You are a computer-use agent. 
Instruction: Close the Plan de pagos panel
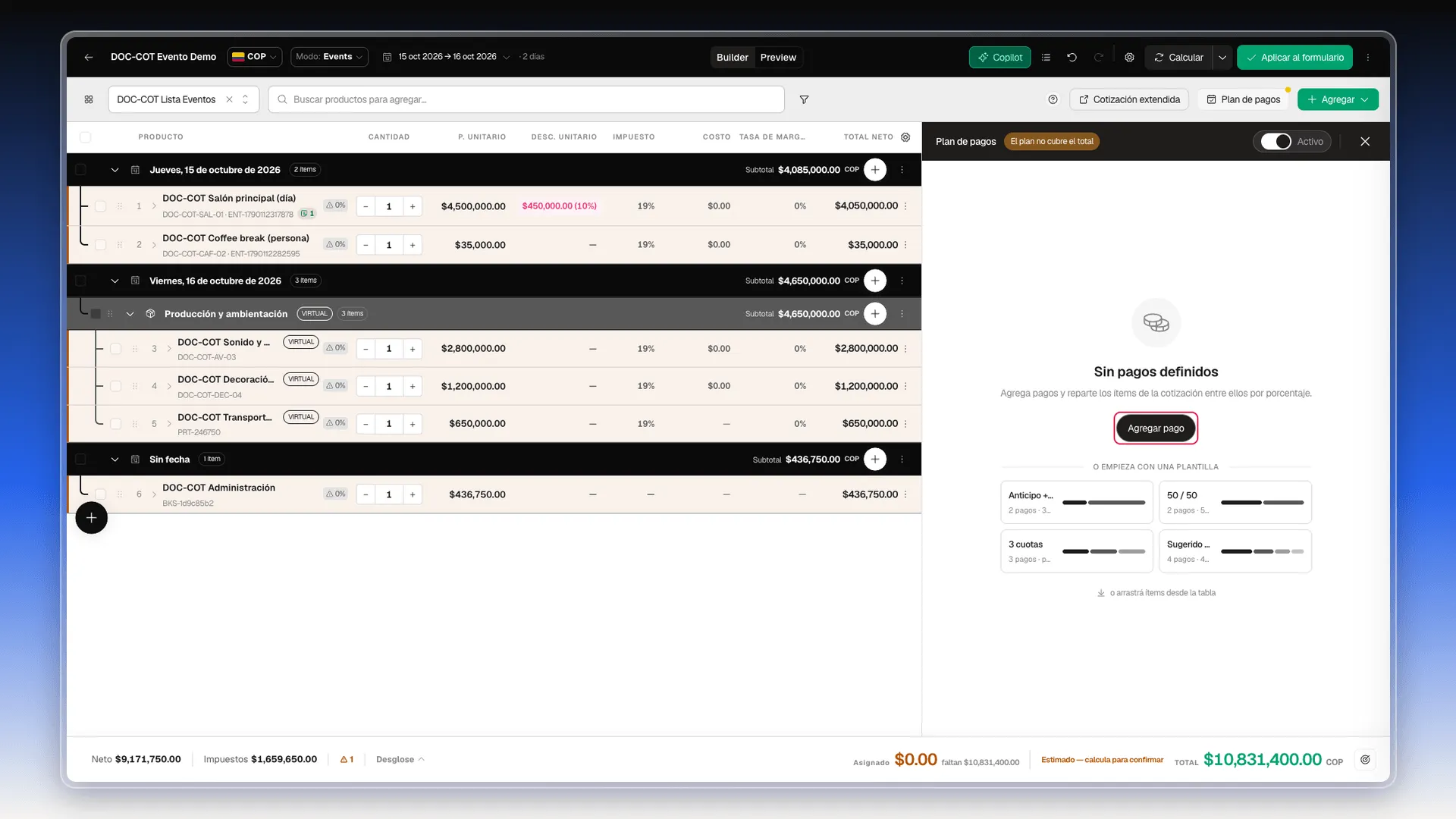pyautogui.click(x=1365, y=141)
